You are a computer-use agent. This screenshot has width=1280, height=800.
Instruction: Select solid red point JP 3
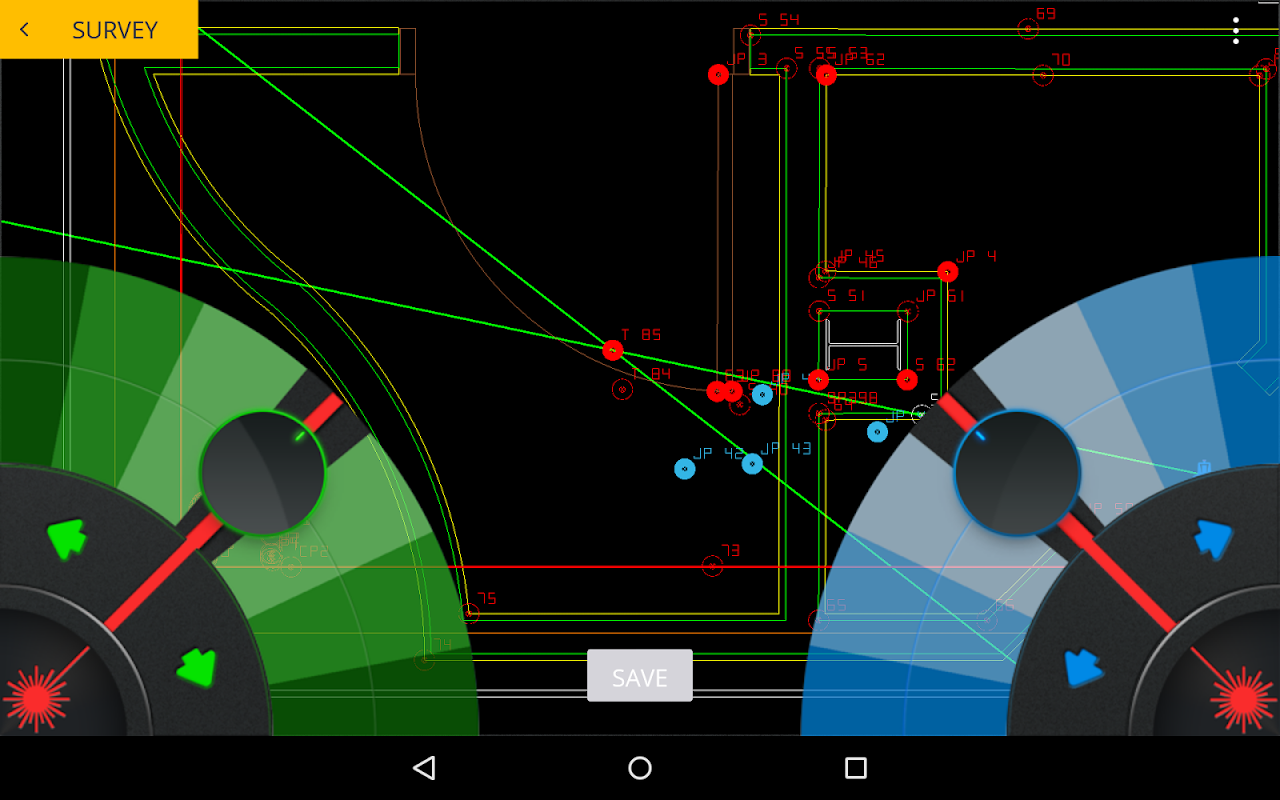[x=718, y=75]
